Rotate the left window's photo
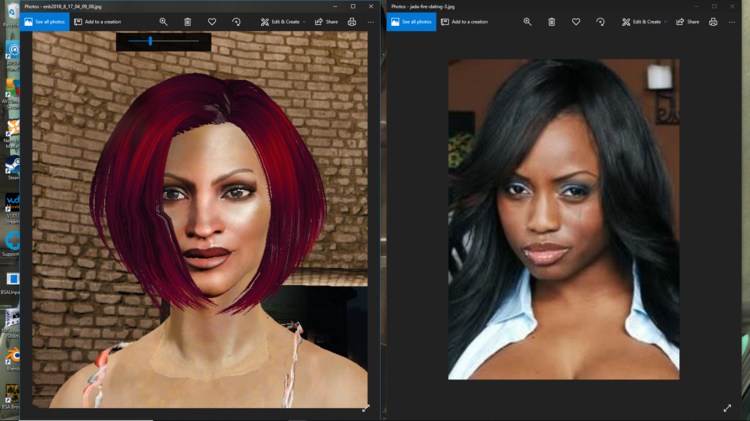This screenshot has height=421, width=750. 236,22
